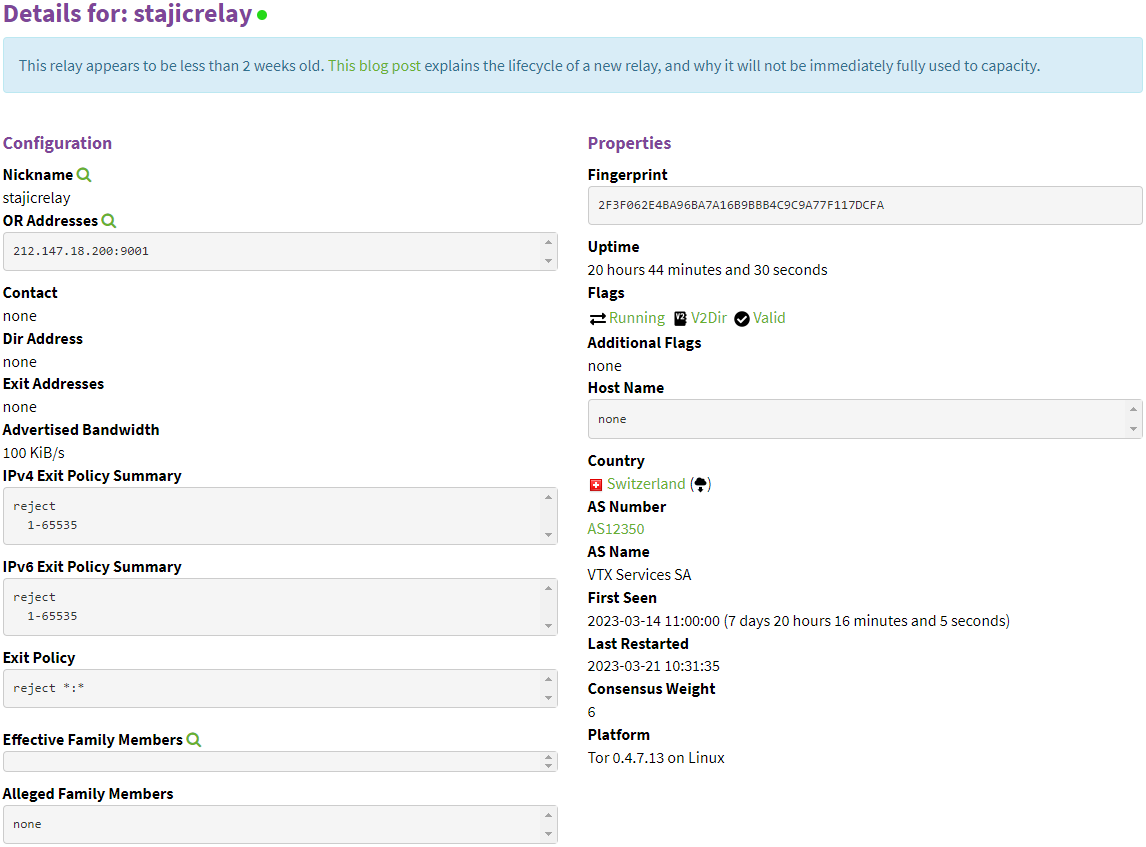Click the IPv4 Exit Policy scroll down arrow

pos(548,535)
